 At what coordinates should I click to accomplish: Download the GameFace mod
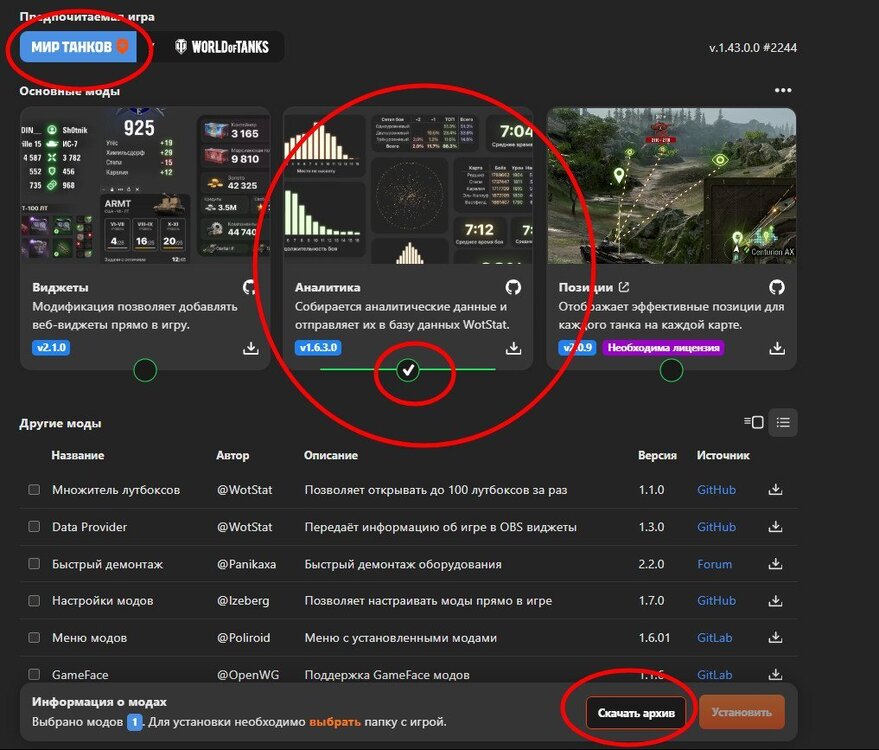pos(775,674)
